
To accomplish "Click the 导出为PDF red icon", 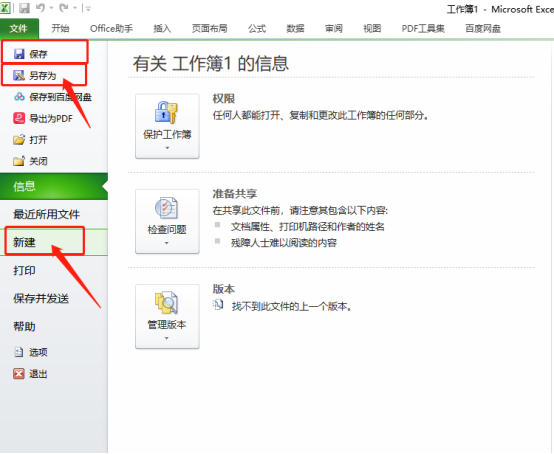I will pyautogui.click(x=19, y=118).
